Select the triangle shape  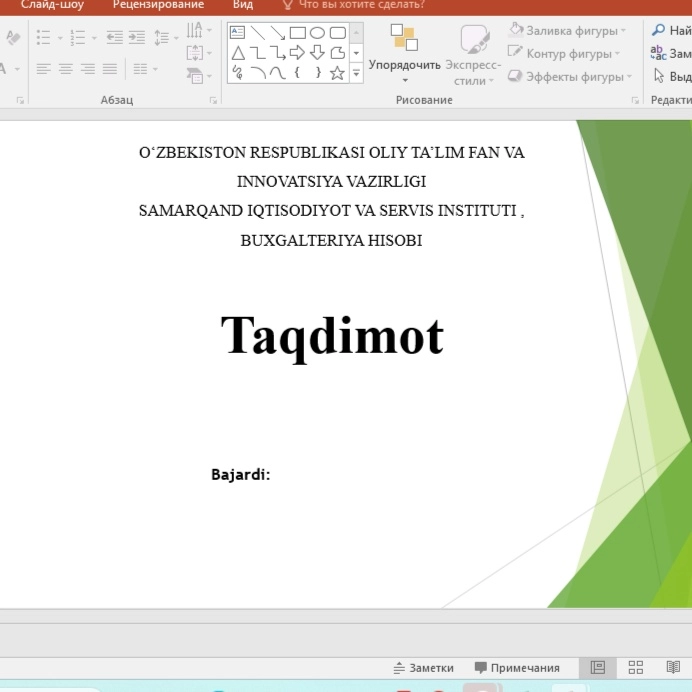238,53
